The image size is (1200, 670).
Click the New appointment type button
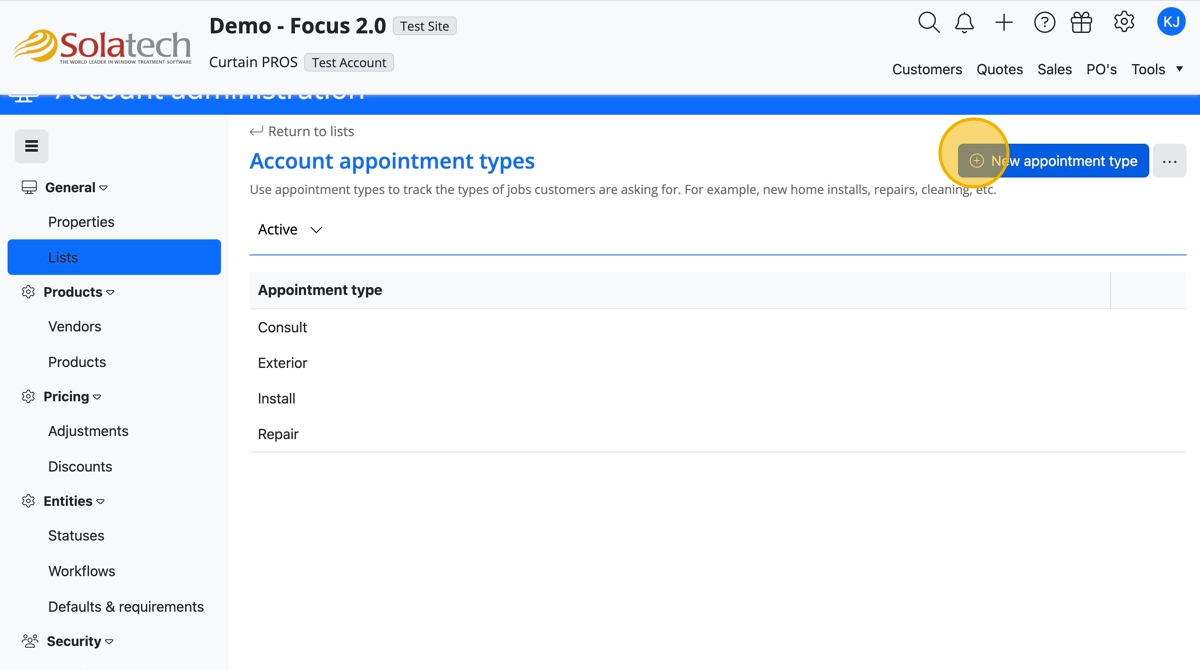click(x=1053, y=161)
